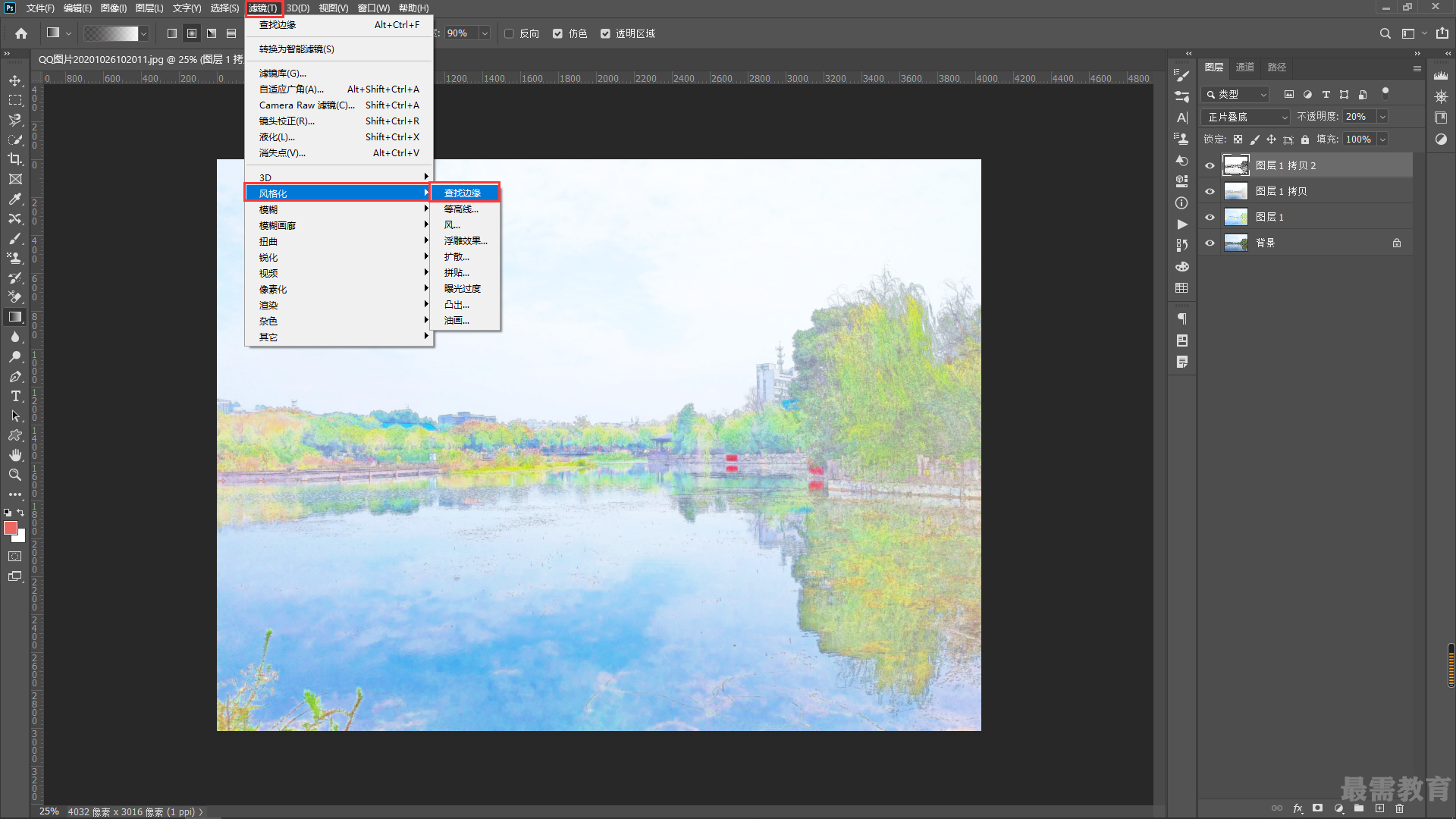Select the Brush tool
1456x819 pixels.
pos(15,238)
